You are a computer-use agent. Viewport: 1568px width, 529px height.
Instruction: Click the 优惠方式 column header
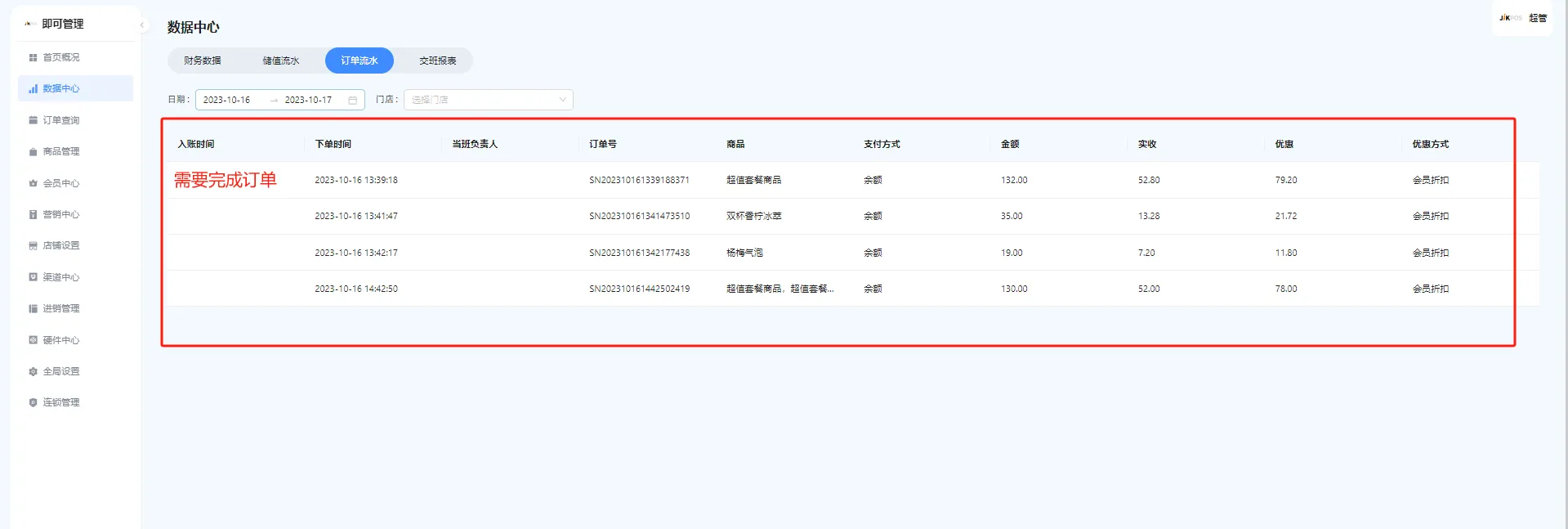click(x=1431, y=144)
